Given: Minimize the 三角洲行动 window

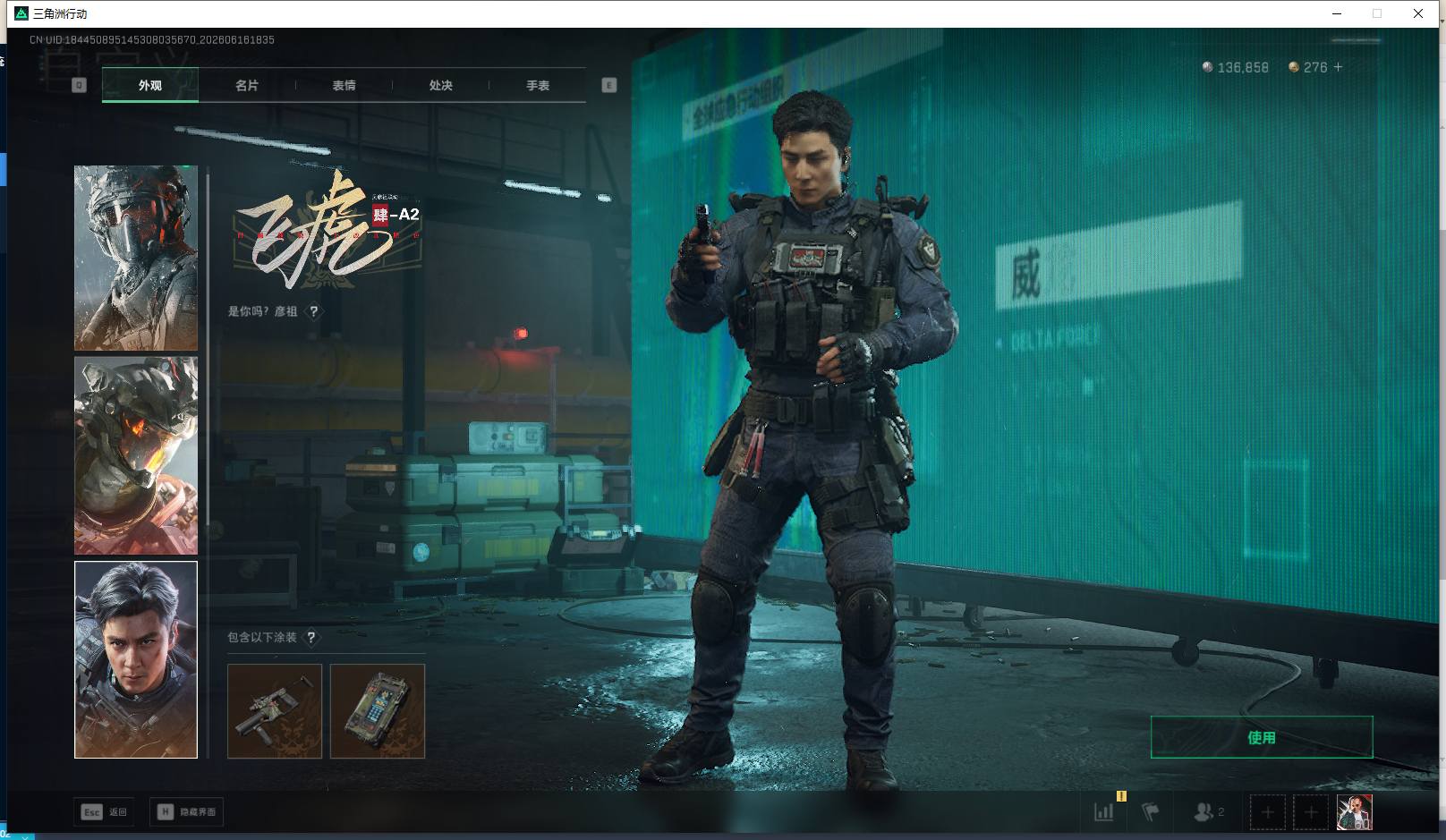Looking at the screenshot, I should coord(1337,13).
